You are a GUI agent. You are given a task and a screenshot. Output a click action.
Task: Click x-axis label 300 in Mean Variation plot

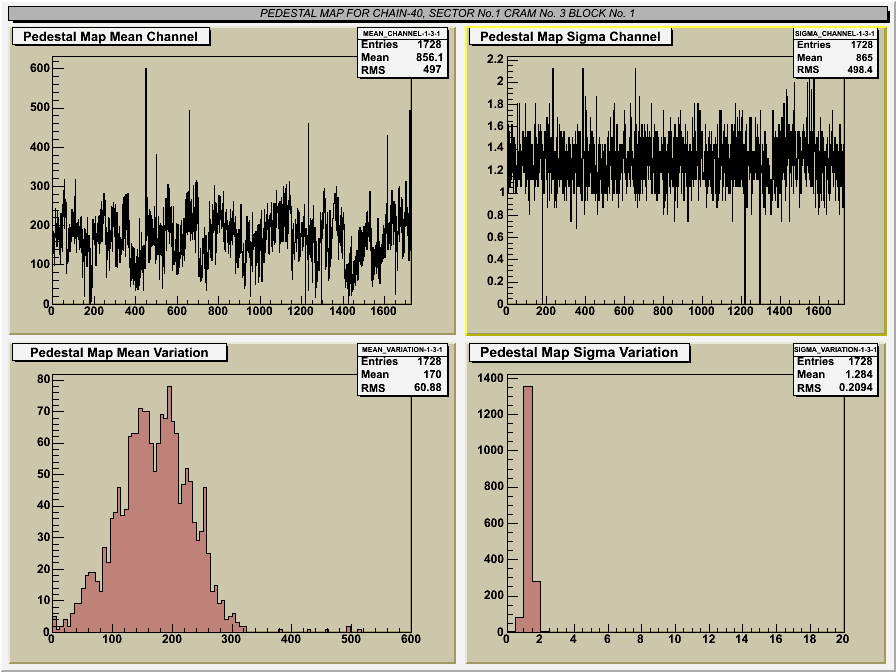tap(231, 639)
